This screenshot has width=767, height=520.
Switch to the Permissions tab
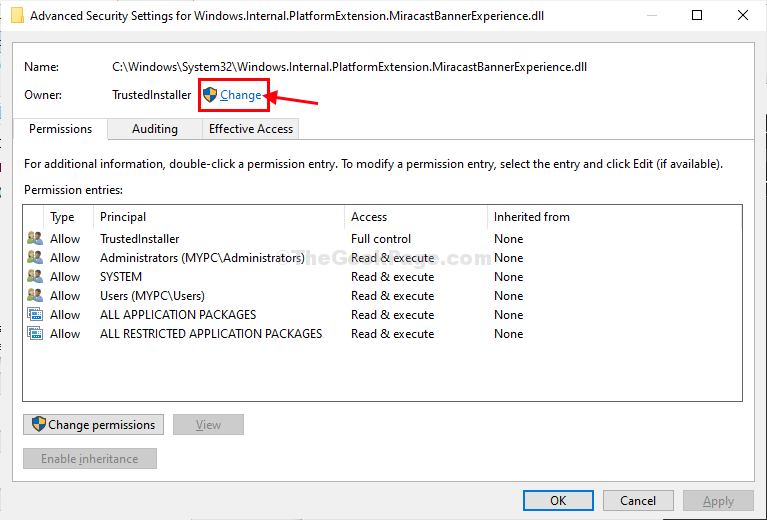point(60,129)
